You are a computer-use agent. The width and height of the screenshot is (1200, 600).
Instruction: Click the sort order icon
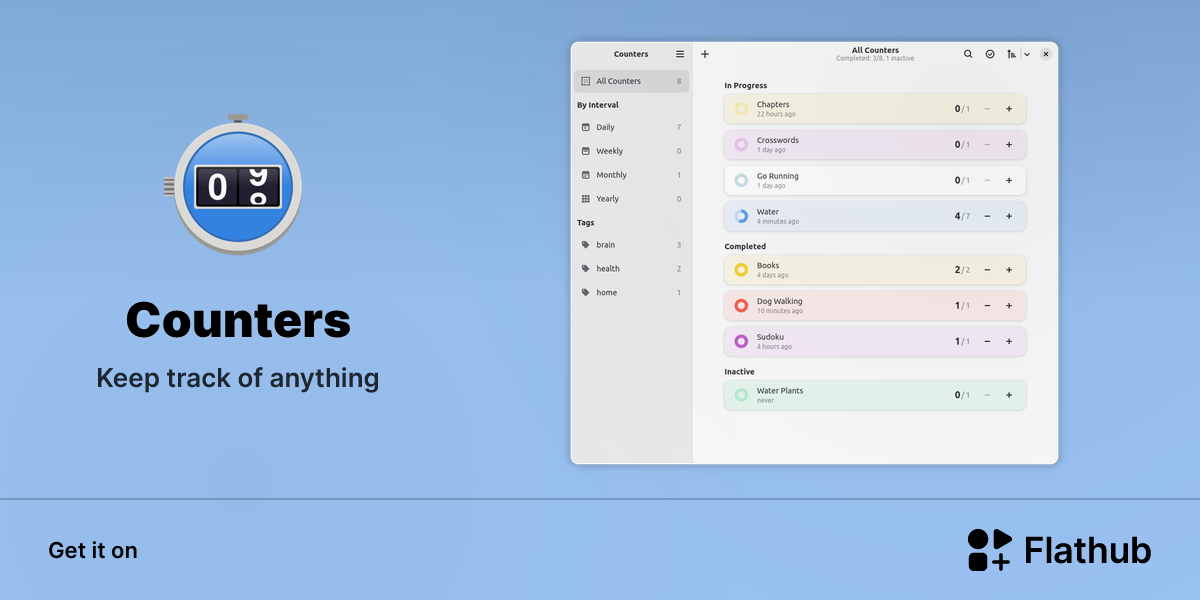coord(1012,54)
